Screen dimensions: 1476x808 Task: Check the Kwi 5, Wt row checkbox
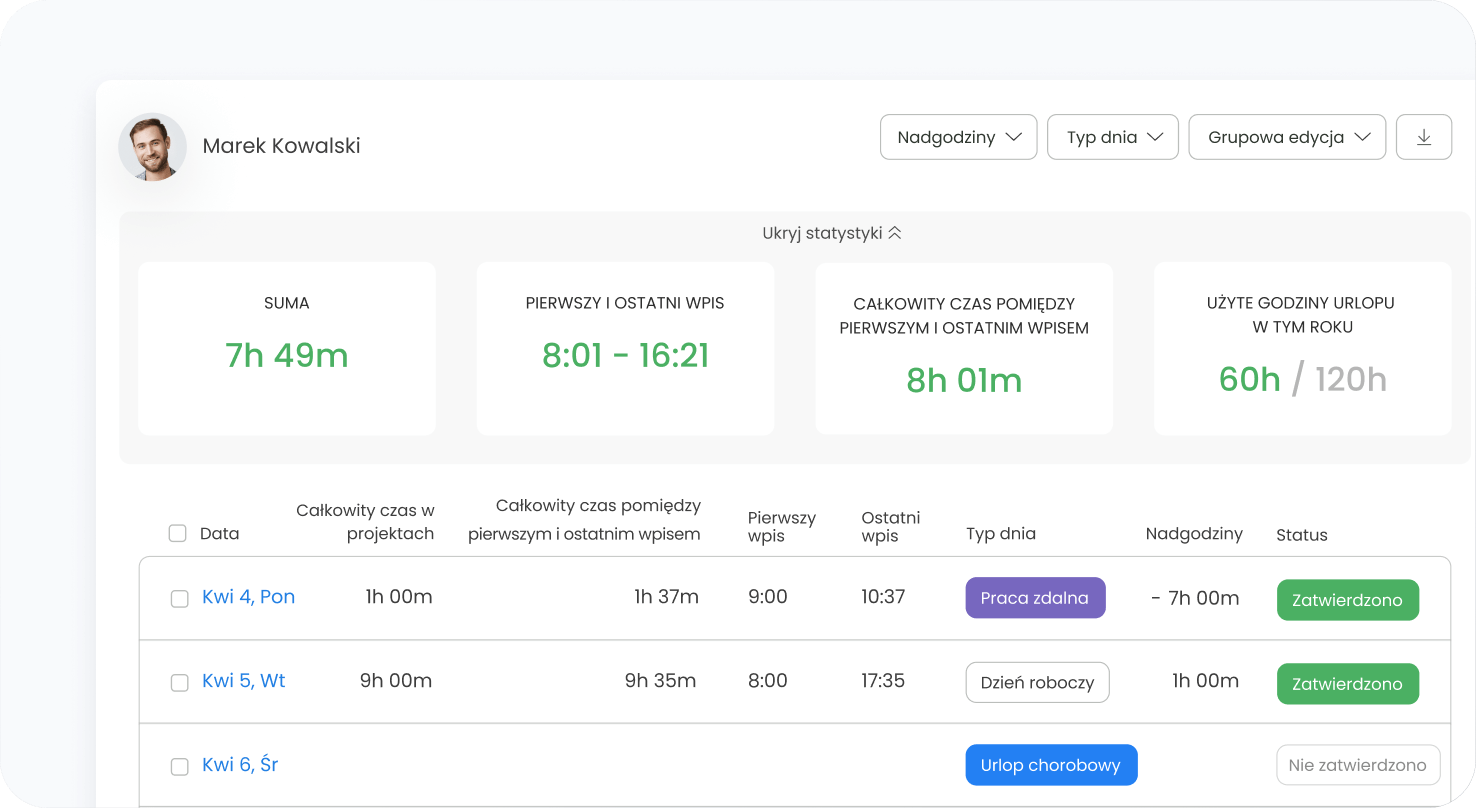click(180, 683)
